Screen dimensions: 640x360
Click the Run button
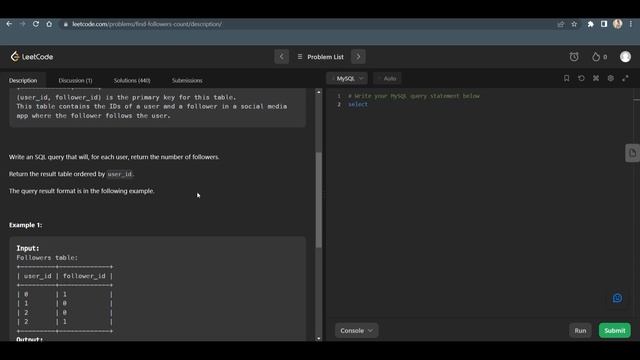coord(580,331)
